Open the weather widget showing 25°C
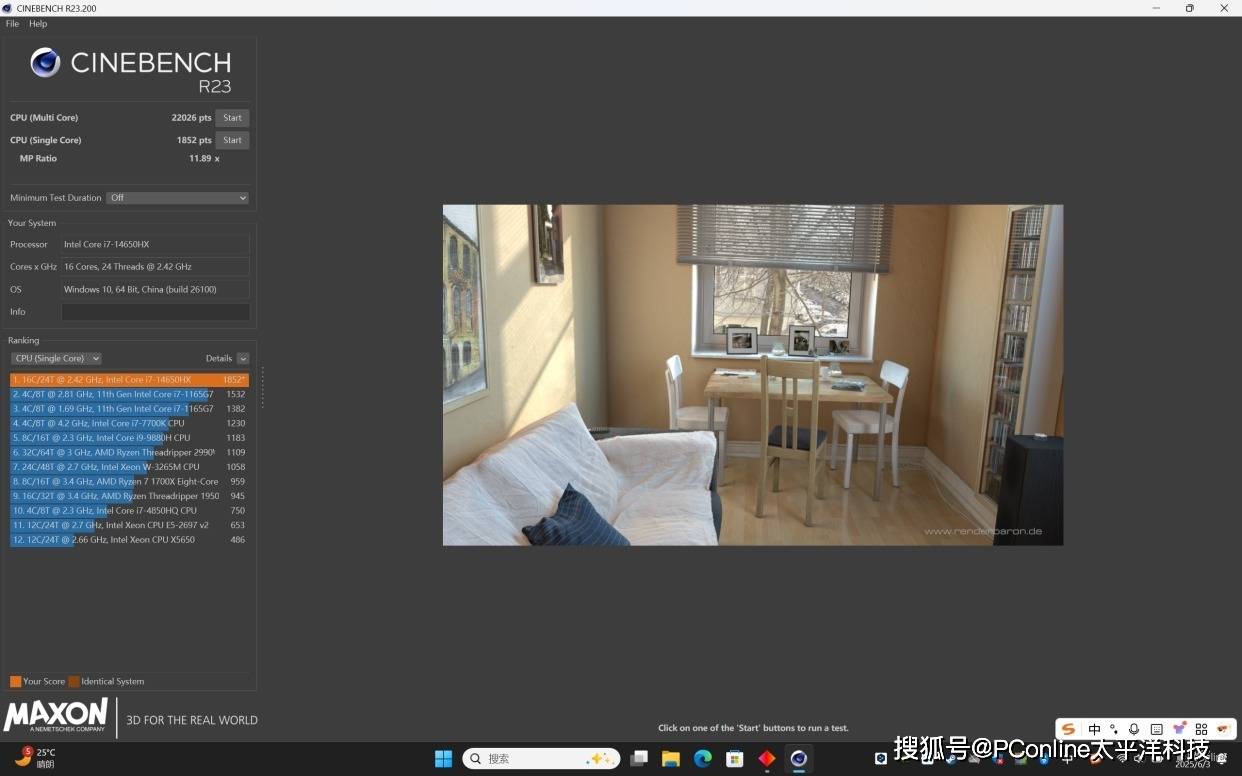This screenshot has height=776, width=1242. (35, 758)
